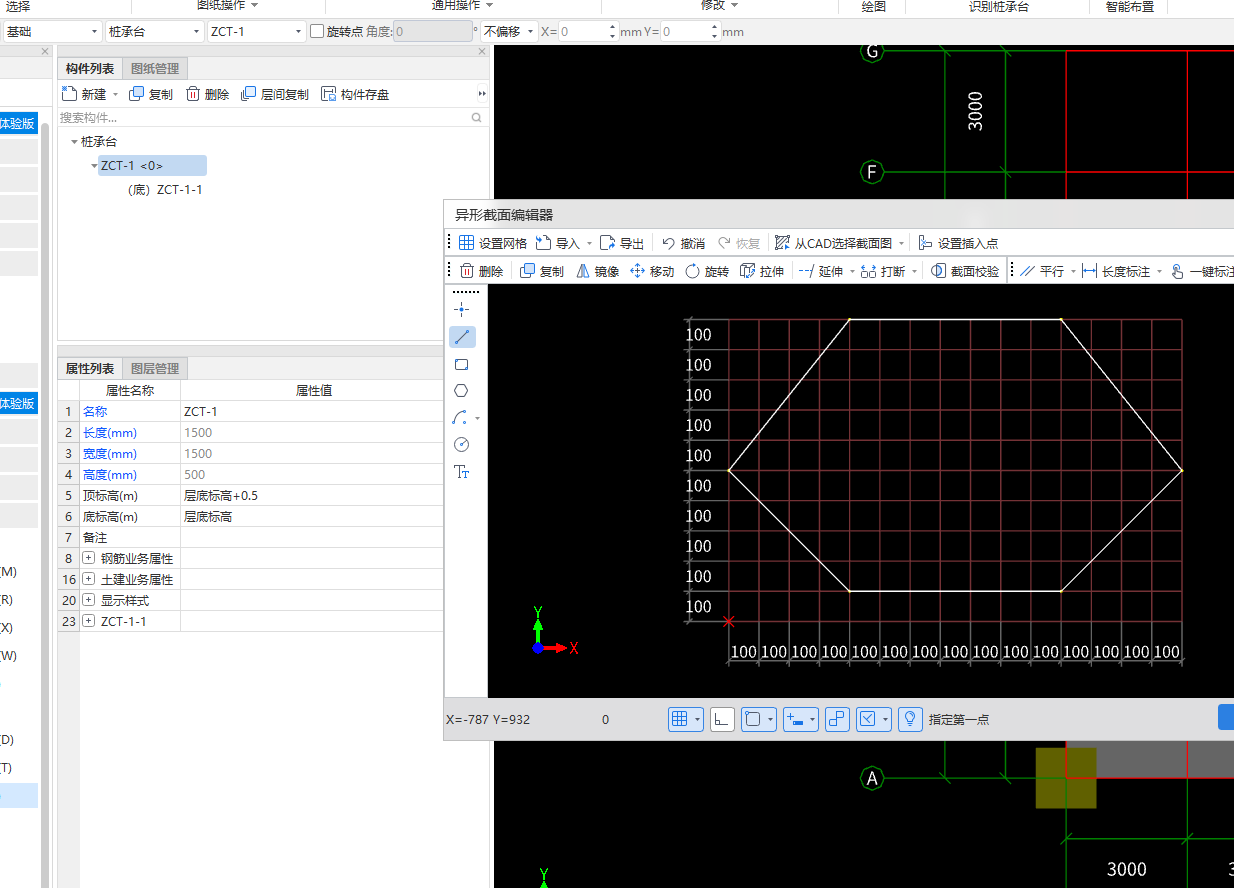Toggle the 旋转点 checkbox
The image size is (1234, 888).
point(316,32)
